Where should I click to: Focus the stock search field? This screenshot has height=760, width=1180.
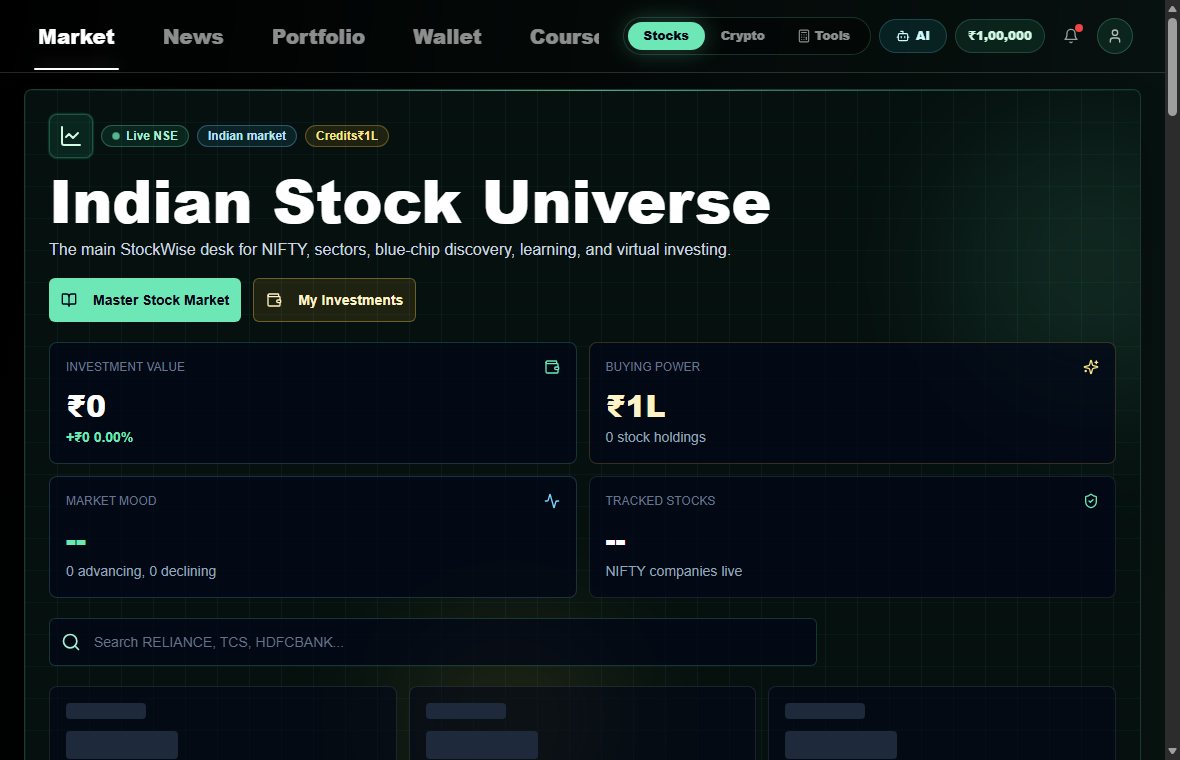[433, 642]
